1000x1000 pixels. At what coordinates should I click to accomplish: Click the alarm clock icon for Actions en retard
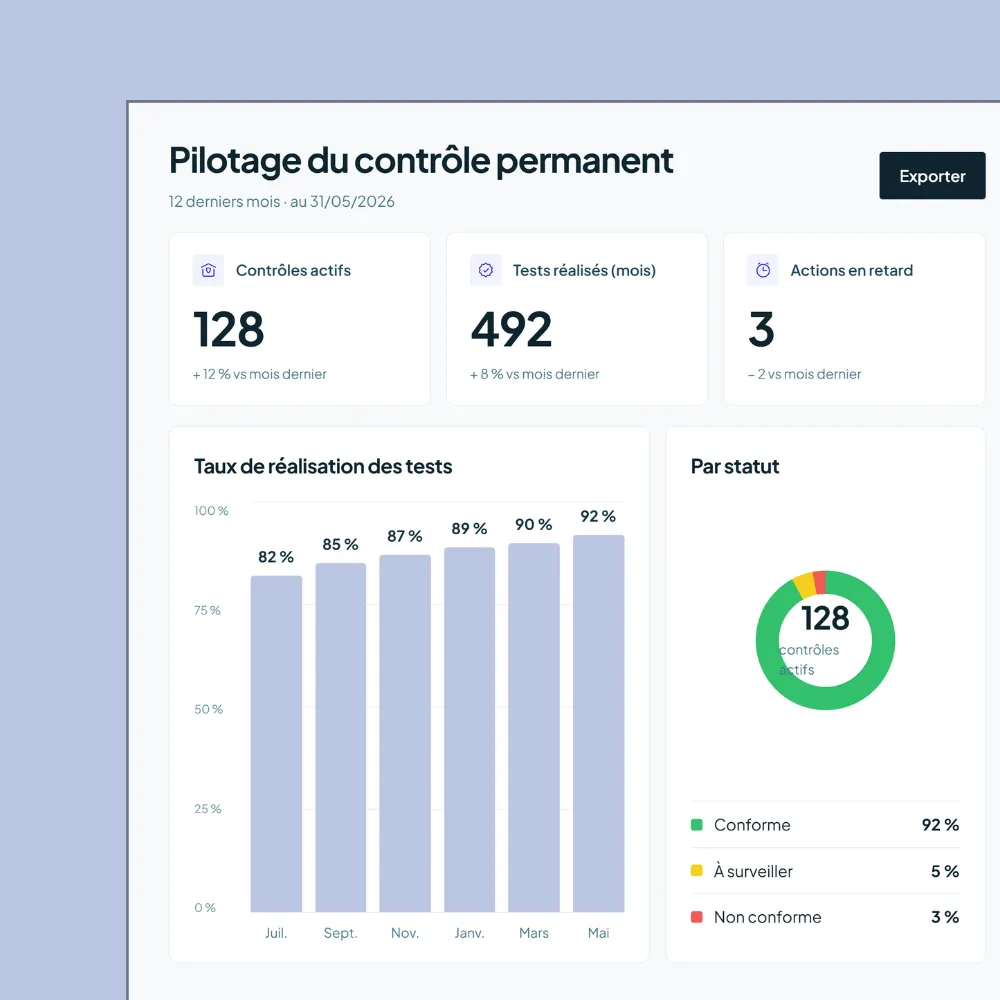click(763, 270)
